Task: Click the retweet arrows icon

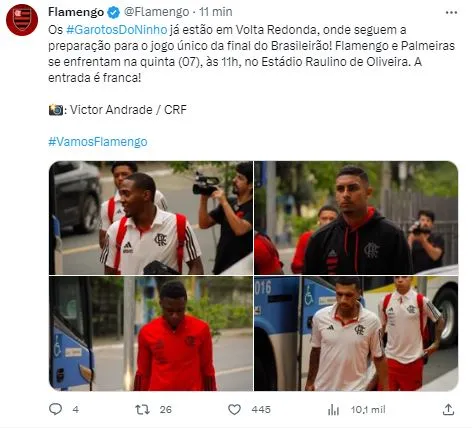Action: click(142, 409)
